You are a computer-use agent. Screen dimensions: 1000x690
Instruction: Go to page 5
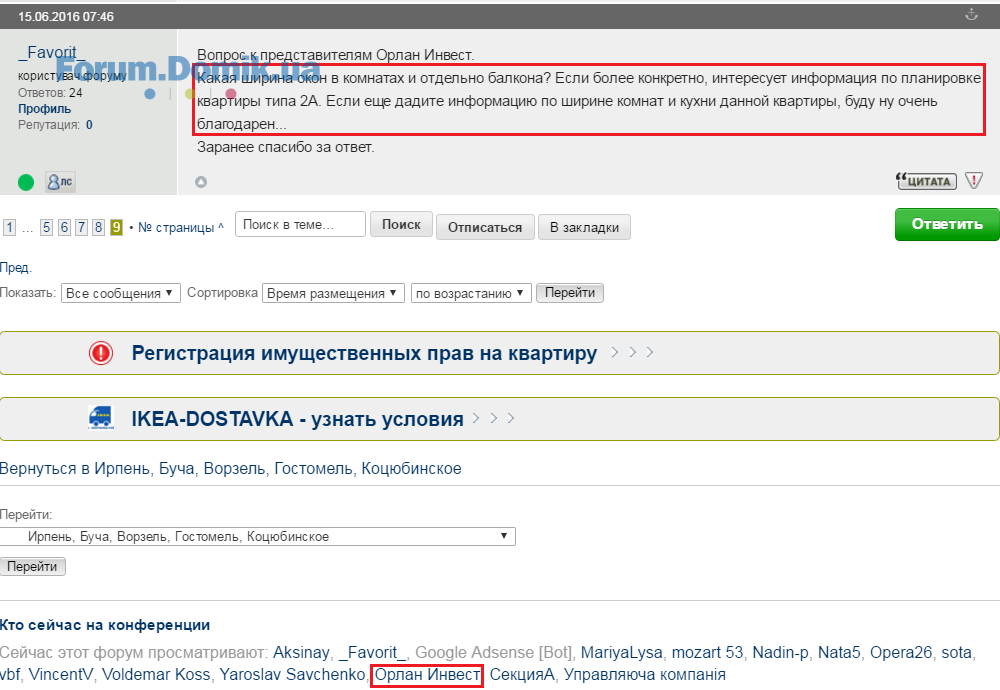tap(46, 228)
